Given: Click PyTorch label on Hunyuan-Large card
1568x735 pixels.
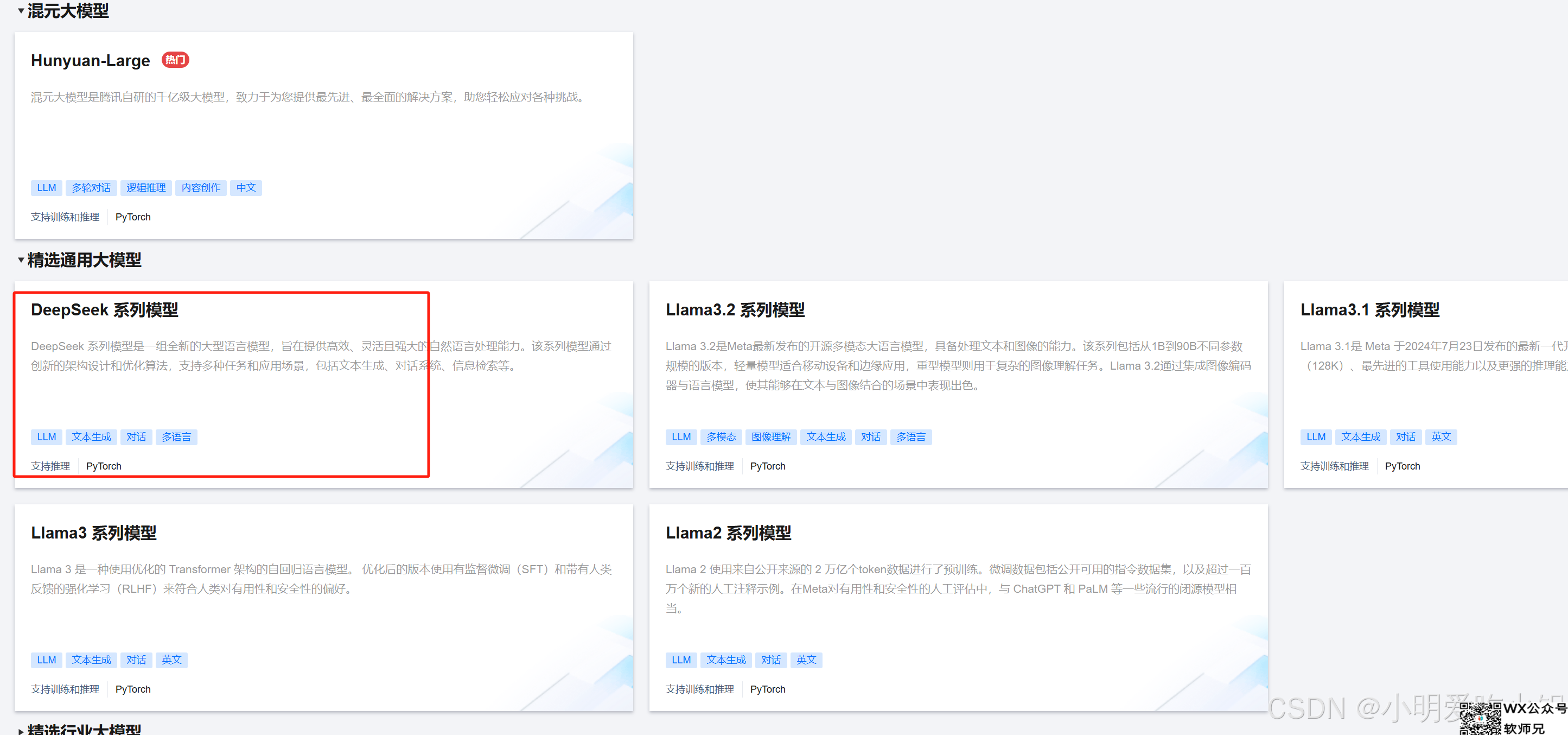Looking at the screenshot, I should pyautogui.click(x=133, y=217).
